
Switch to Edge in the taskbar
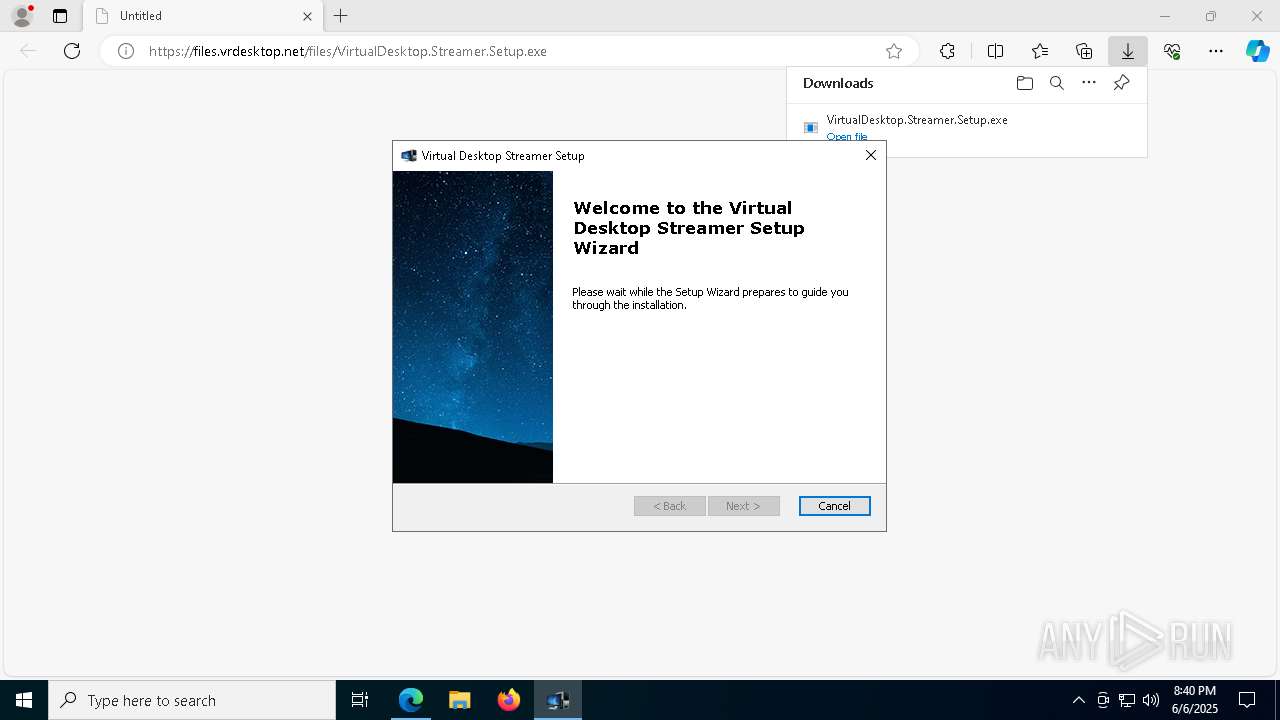[x=411, y=700]
